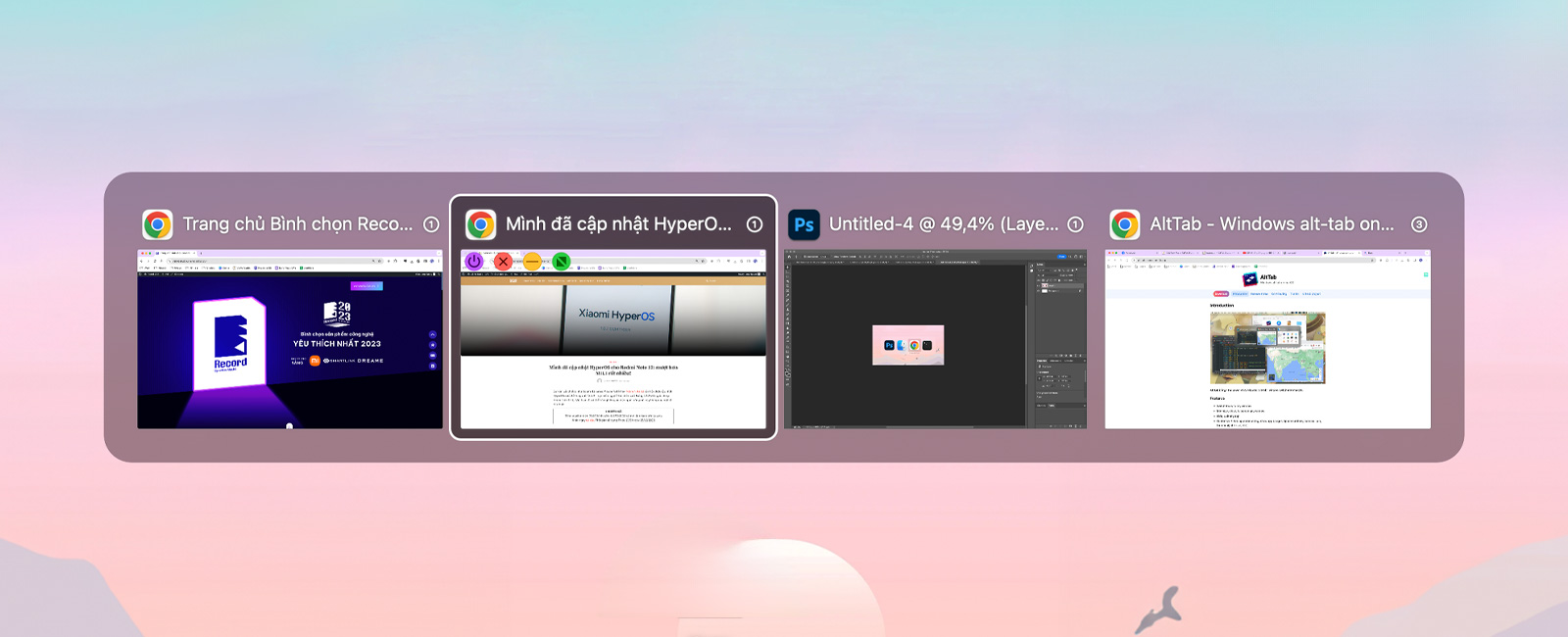Click space badge 3 on AltTab window

point(1418,224)
